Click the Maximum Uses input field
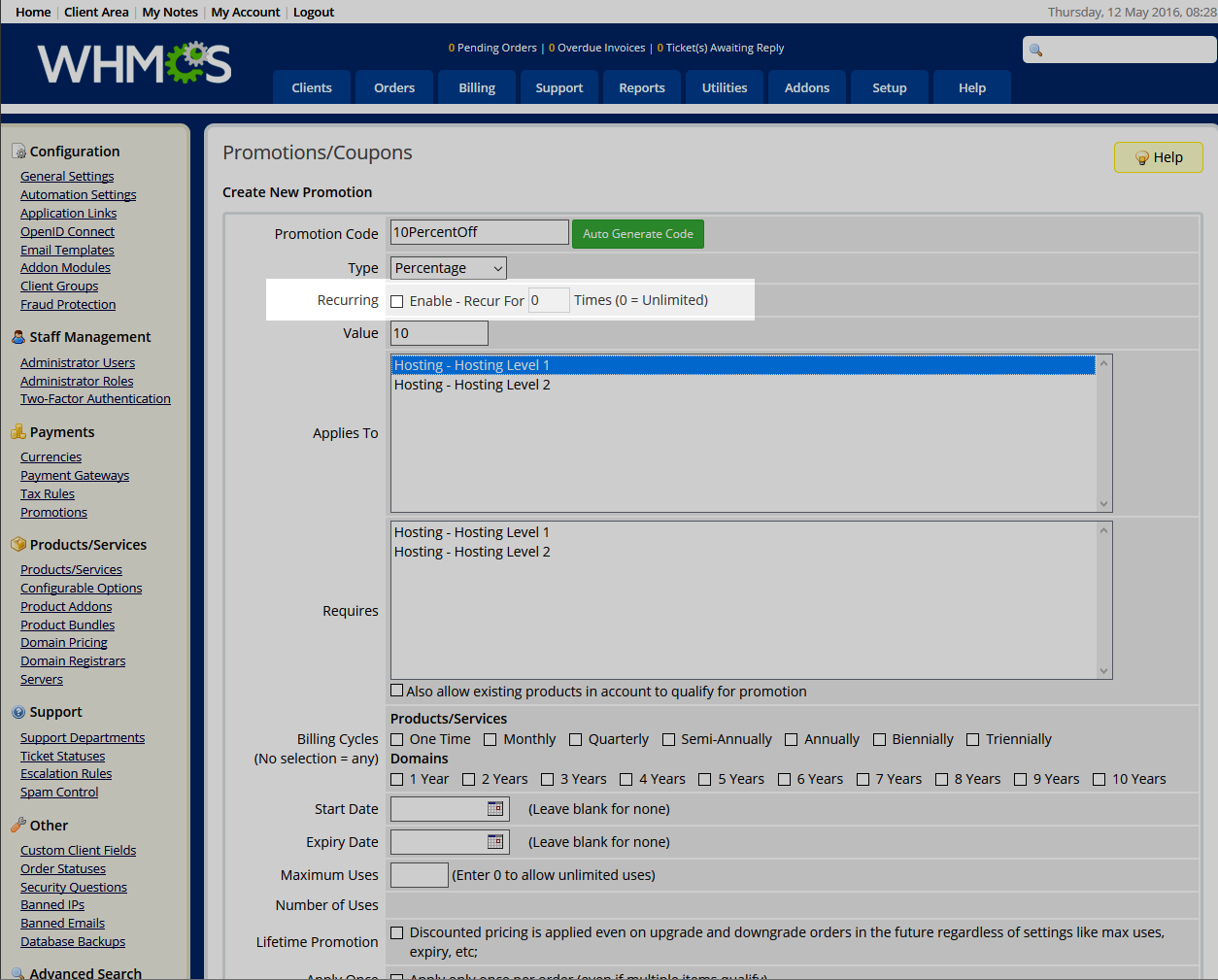Viewport: 1218px width, 980px height. coord(419,875)
